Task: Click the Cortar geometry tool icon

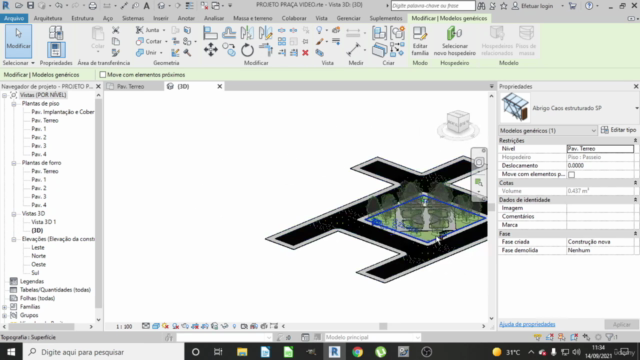Action: click(x=140, y=41)
